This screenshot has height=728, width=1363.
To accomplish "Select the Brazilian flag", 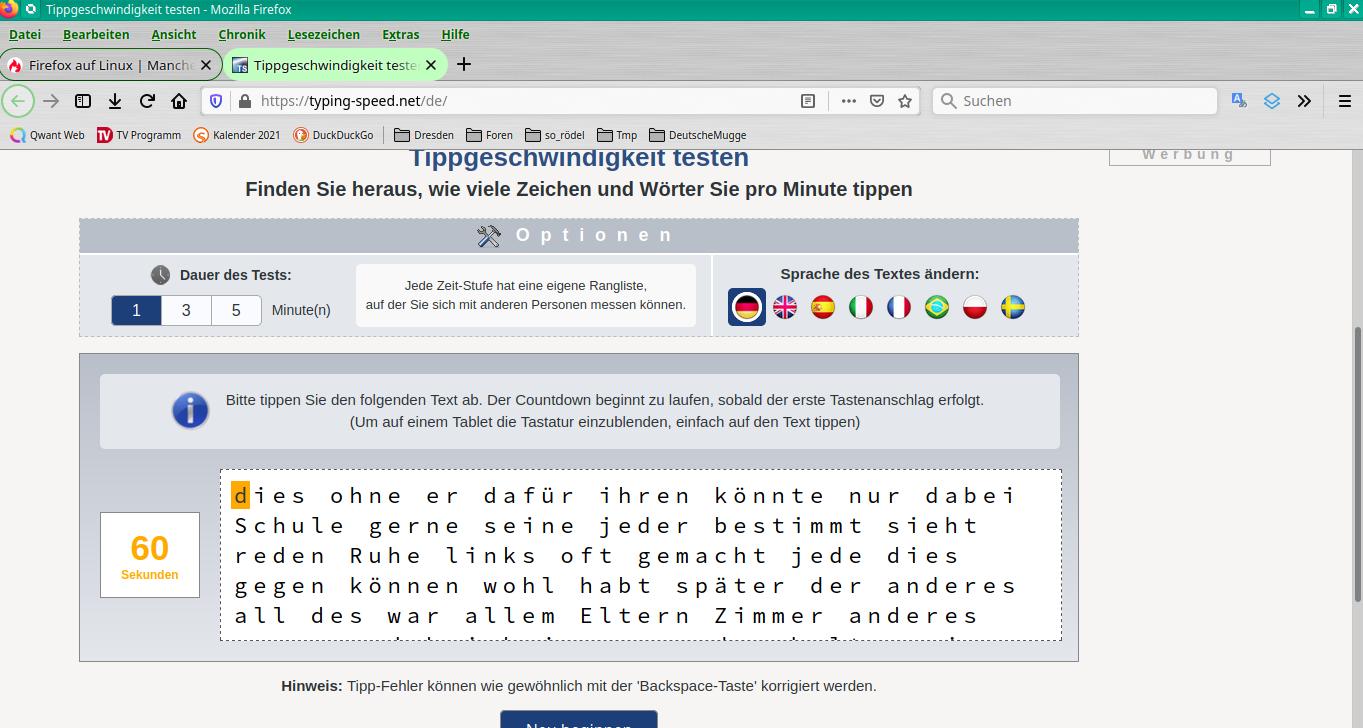I will (x=937, y=307).
